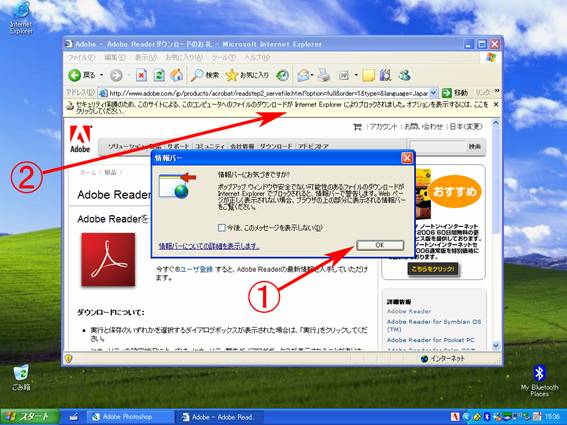The height and width of the screenshot is (425, 567).
Task: Click the green Go arrow button
Action: 447,93
